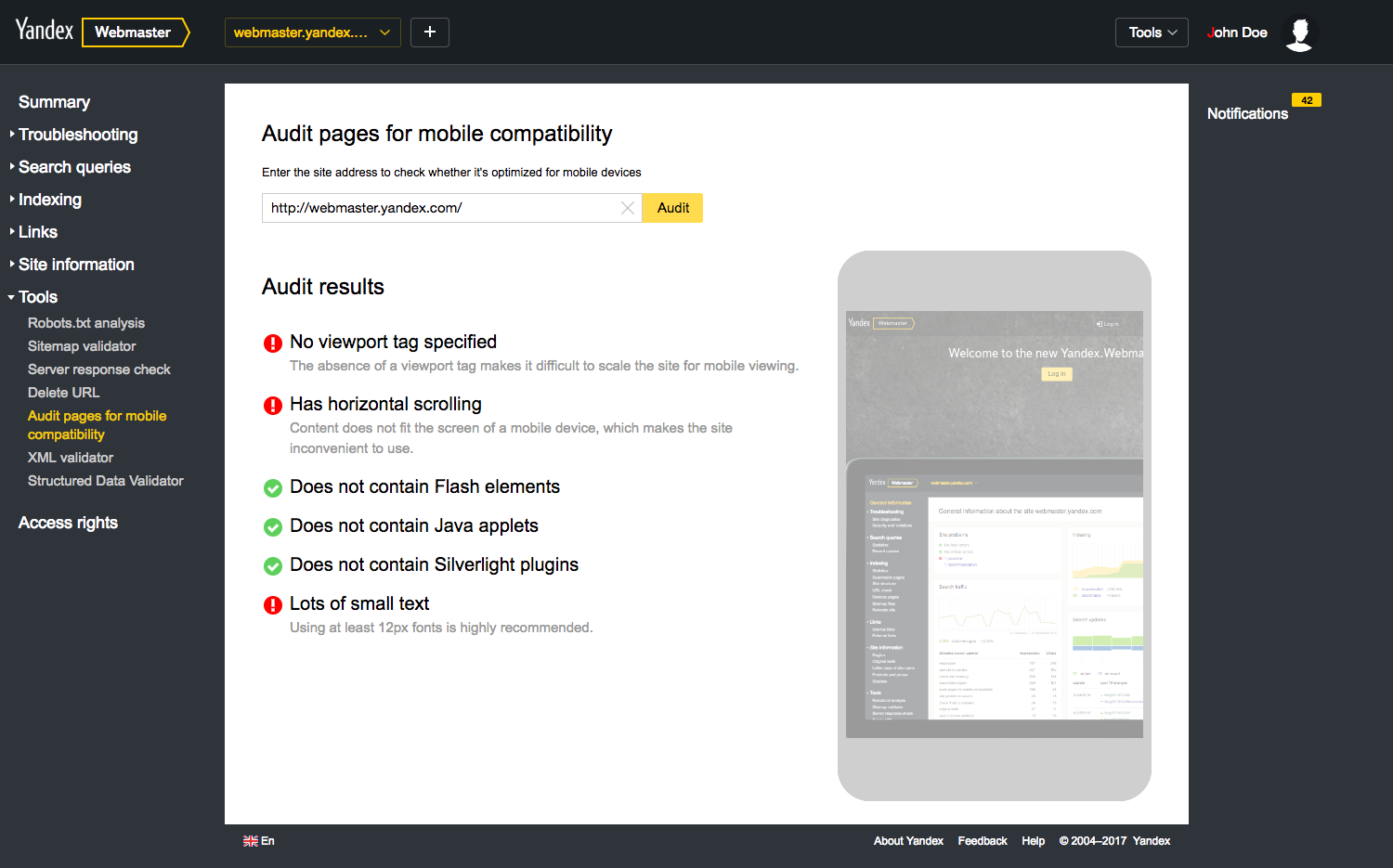Expand Links section

tap(38, 232)
